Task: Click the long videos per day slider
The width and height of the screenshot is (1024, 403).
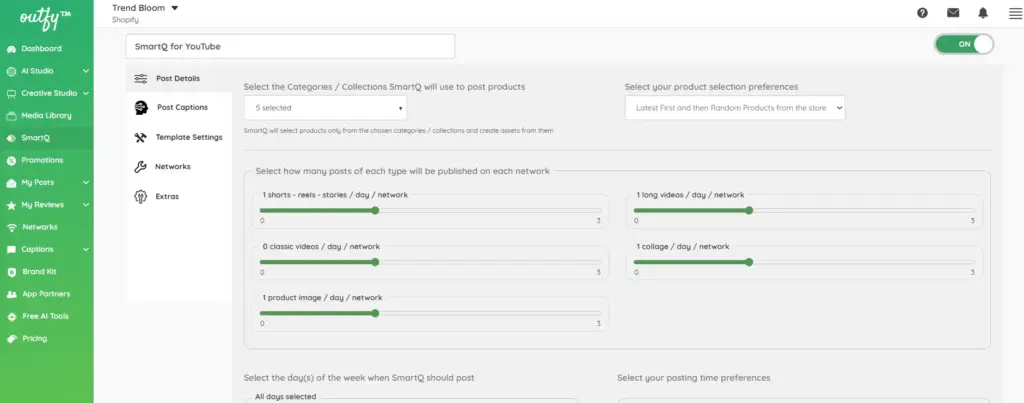Action: pyautogui.click(x=804, y=210)
